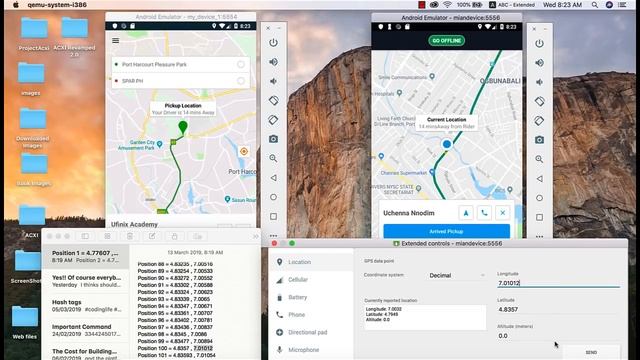Select Cellular tab in Extended controls
This screenshot has width=640, height=360.
(x=311, y=280)
